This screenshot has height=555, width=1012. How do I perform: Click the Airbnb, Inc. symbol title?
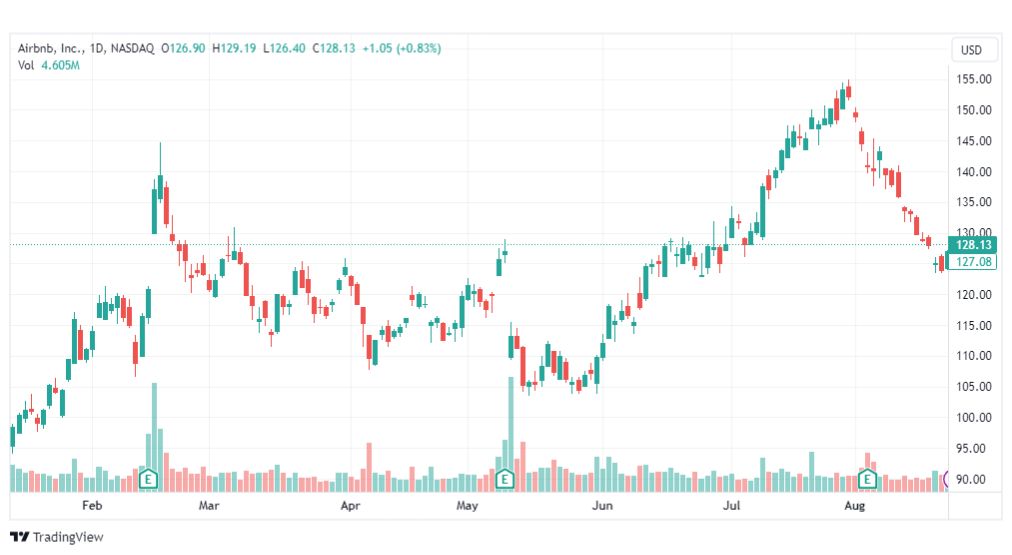click(51, 48)
